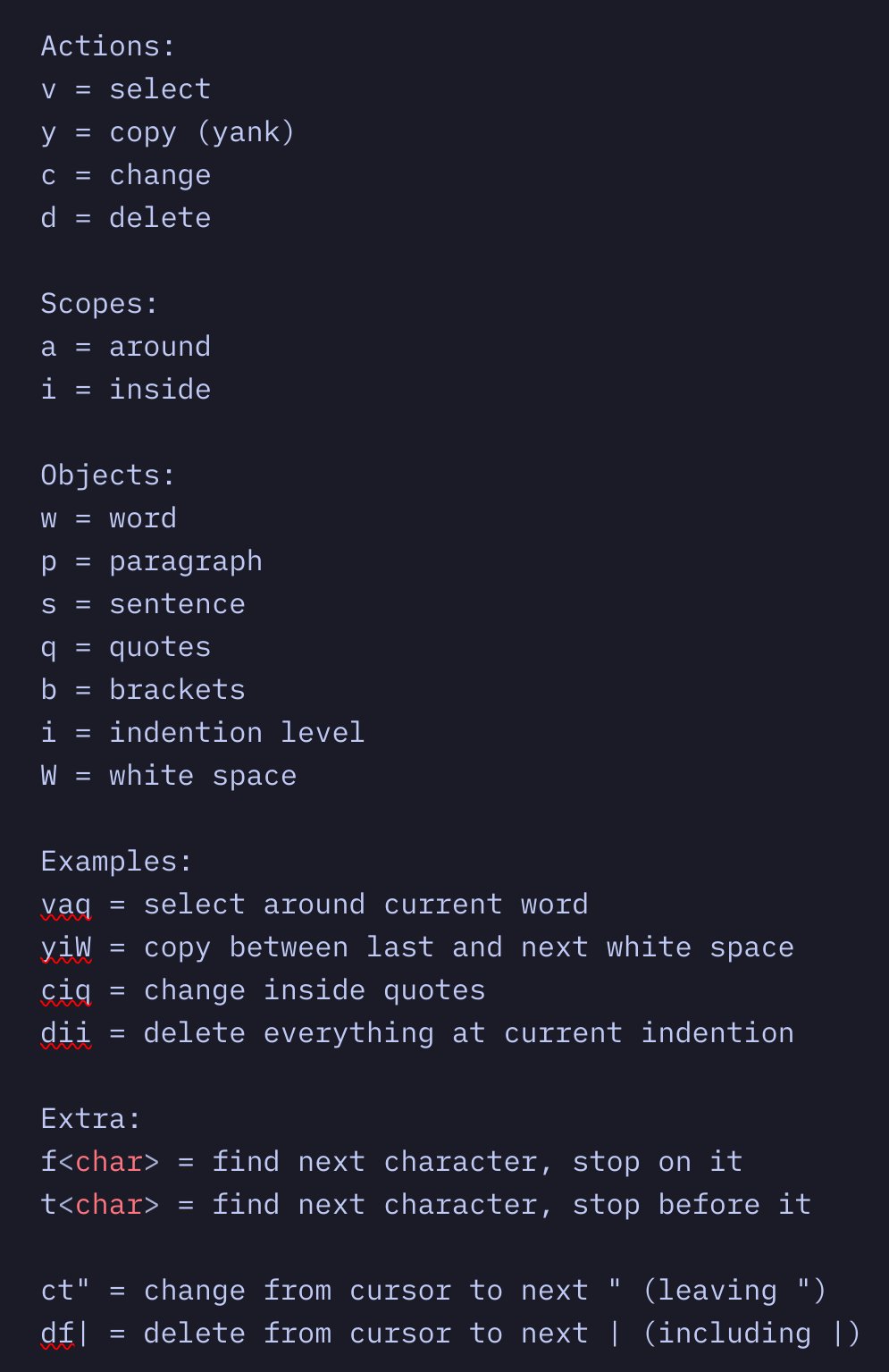Click the underlined "ciq" example command
The width and height of the screenshot is (889, 1372).
point(66,990)
